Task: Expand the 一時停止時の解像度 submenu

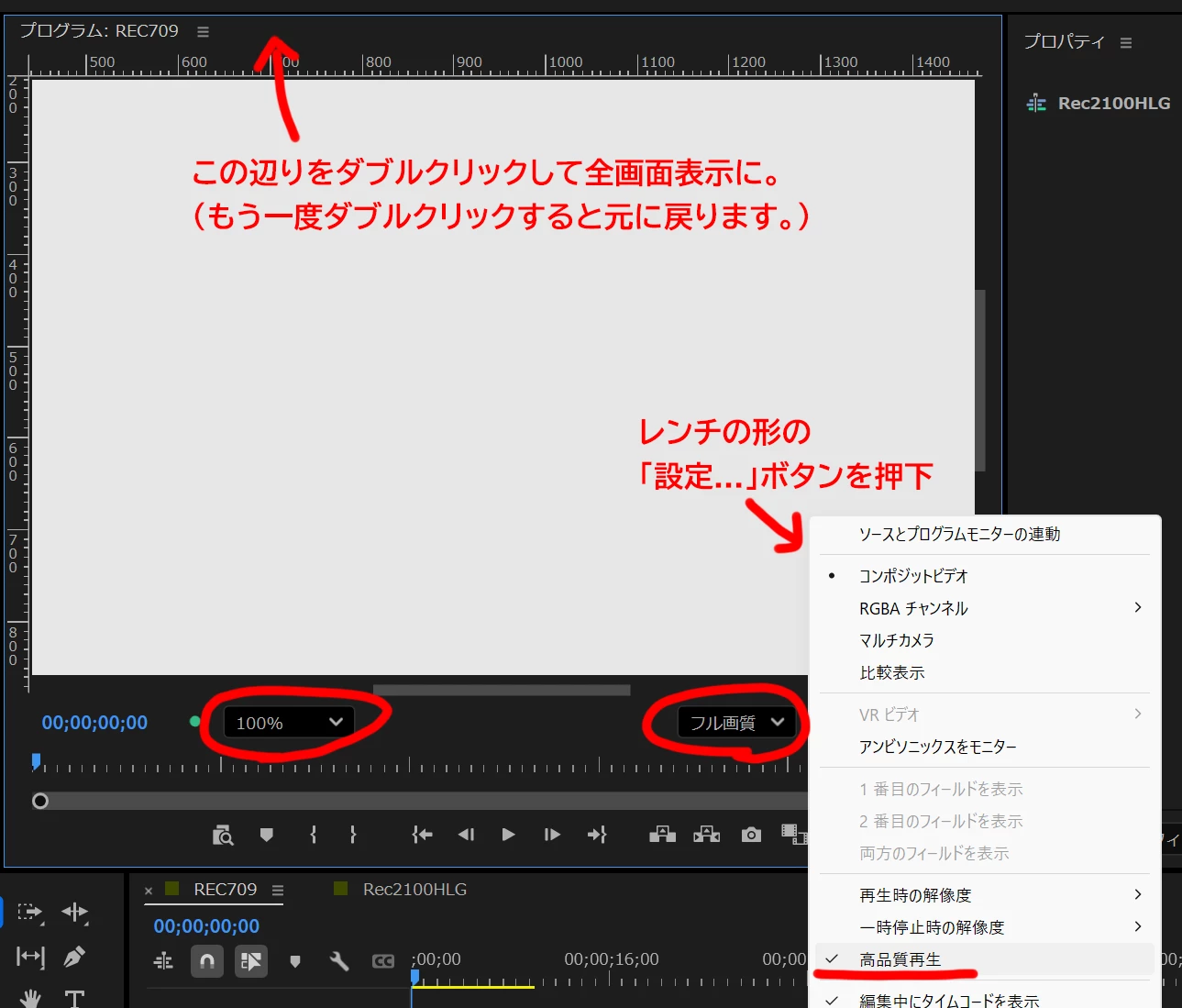Action: pyautogui.click(x=984, y=927)
